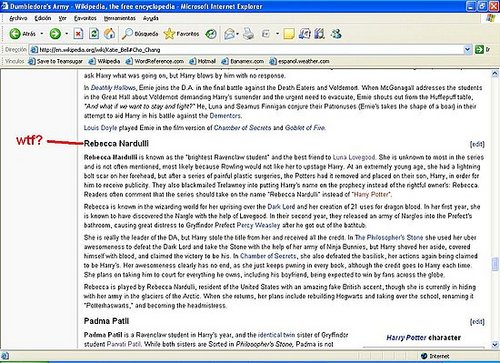Screen dimensions: 500x363
Task: Open Chamber of Secrets link in Rebecca section
Action: tap(268, 256)
